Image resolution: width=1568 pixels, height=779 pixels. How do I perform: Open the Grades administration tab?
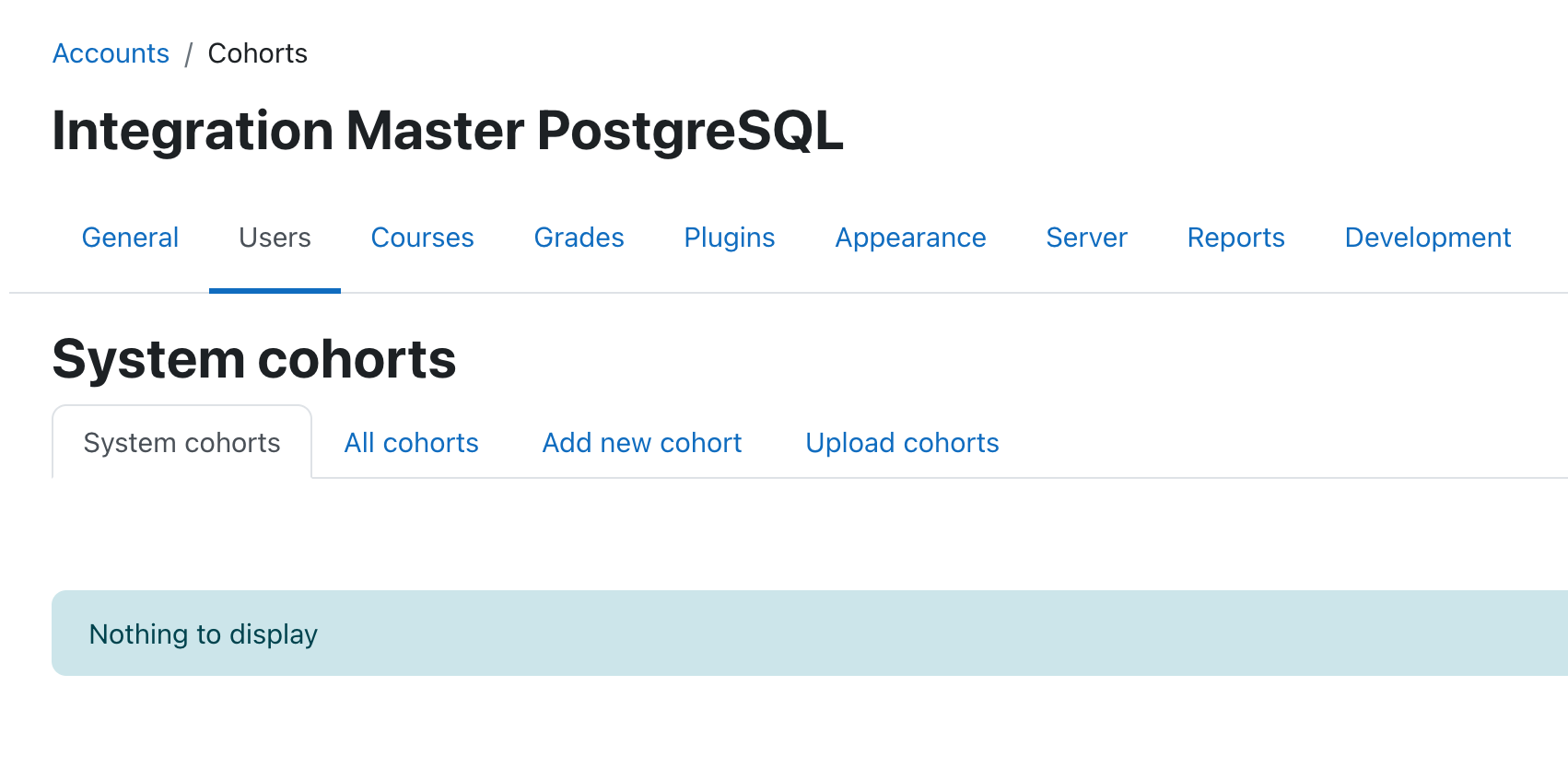coord(579,238)
